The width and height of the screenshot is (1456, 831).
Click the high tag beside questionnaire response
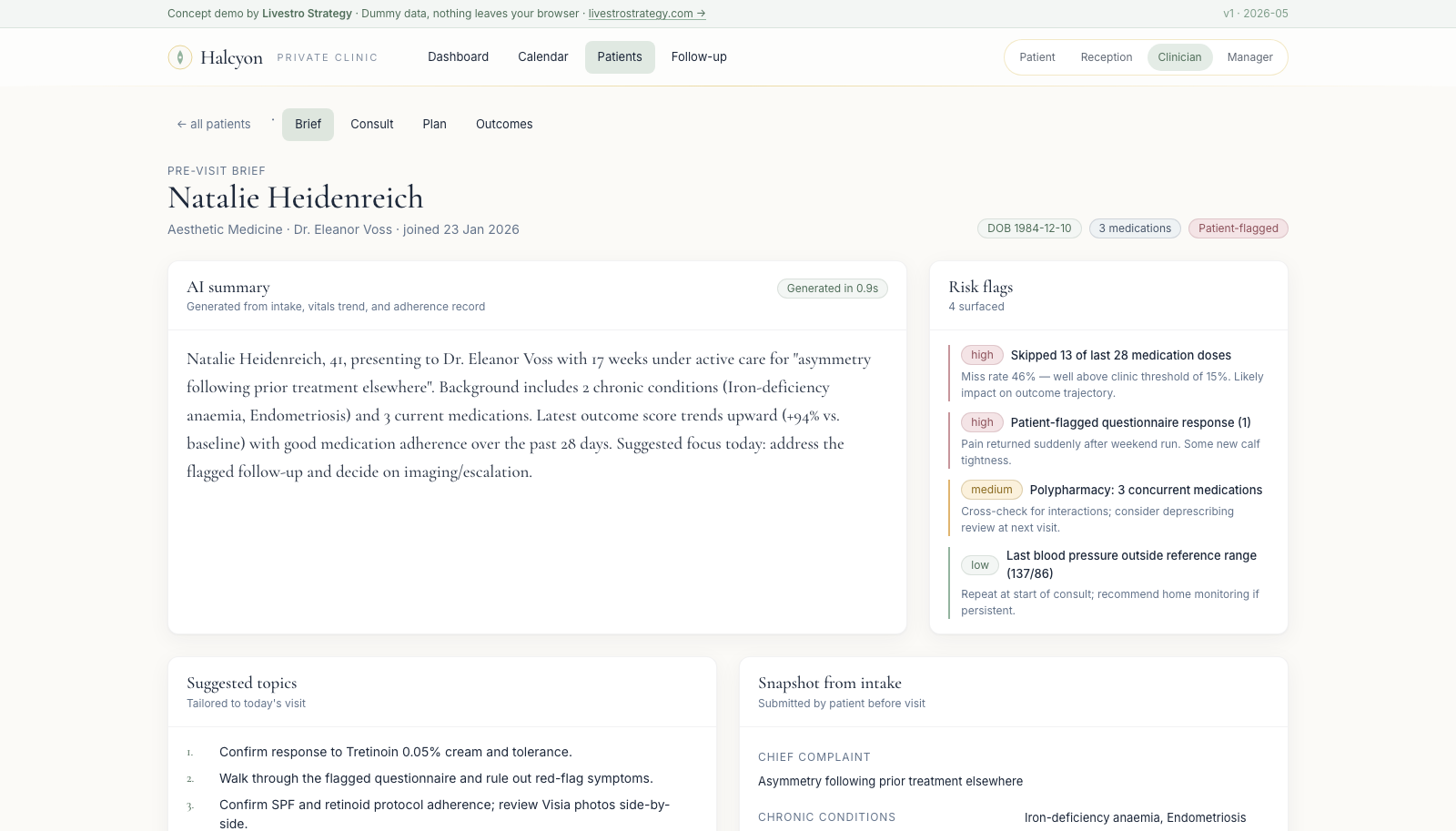(x=982, y=422)
